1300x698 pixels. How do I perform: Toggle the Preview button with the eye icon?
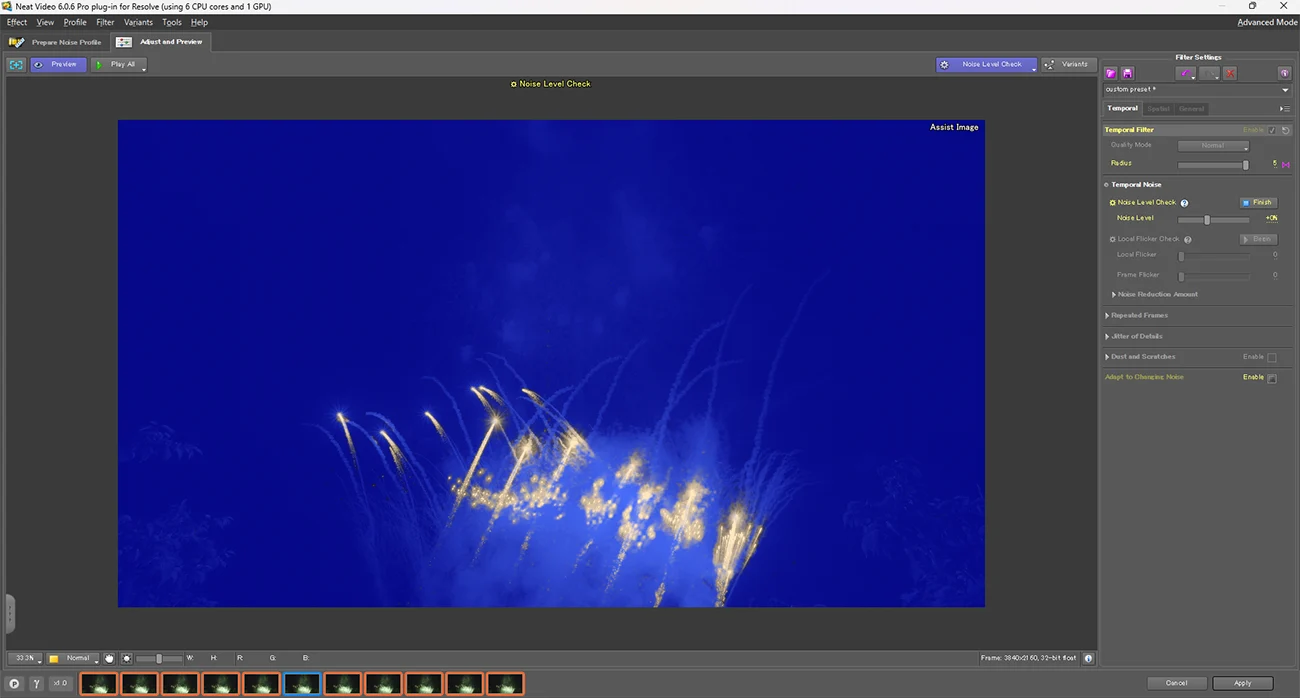(58, 64)
